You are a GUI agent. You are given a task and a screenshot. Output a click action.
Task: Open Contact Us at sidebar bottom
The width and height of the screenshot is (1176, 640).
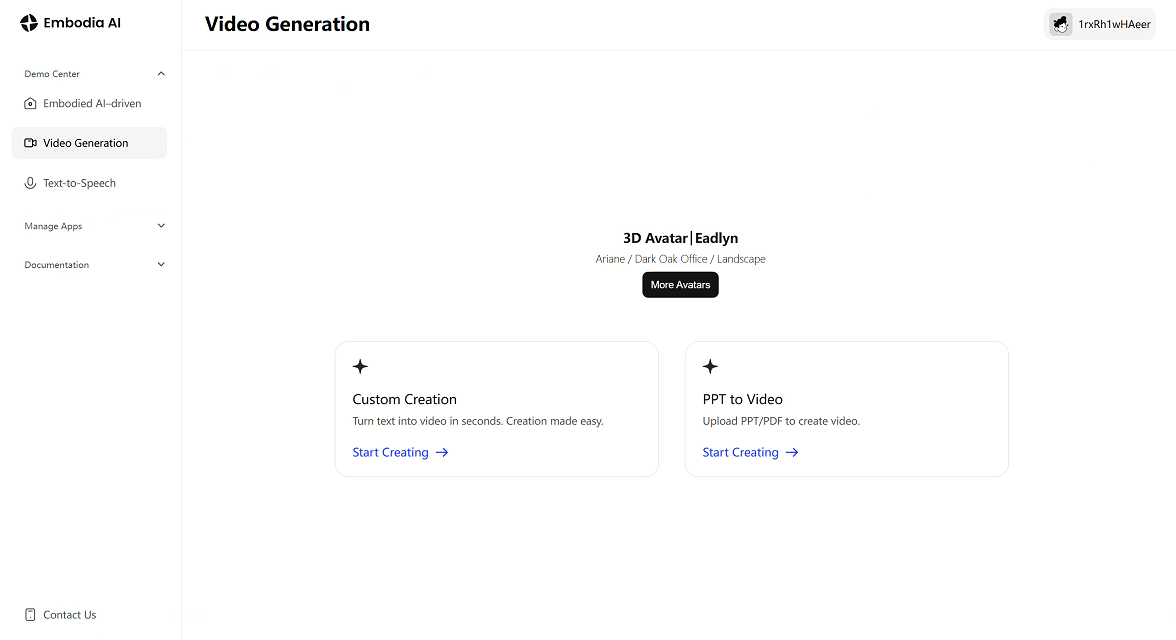pyautogui.click(x=69, y=614)
